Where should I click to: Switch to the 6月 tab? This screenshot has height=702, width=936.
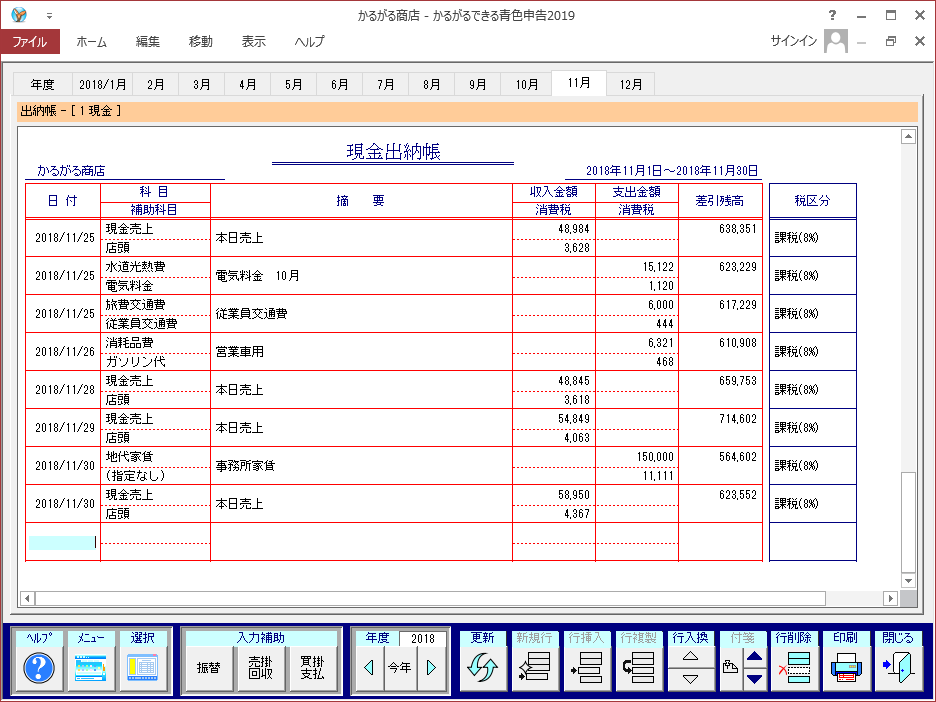point(340,85)
